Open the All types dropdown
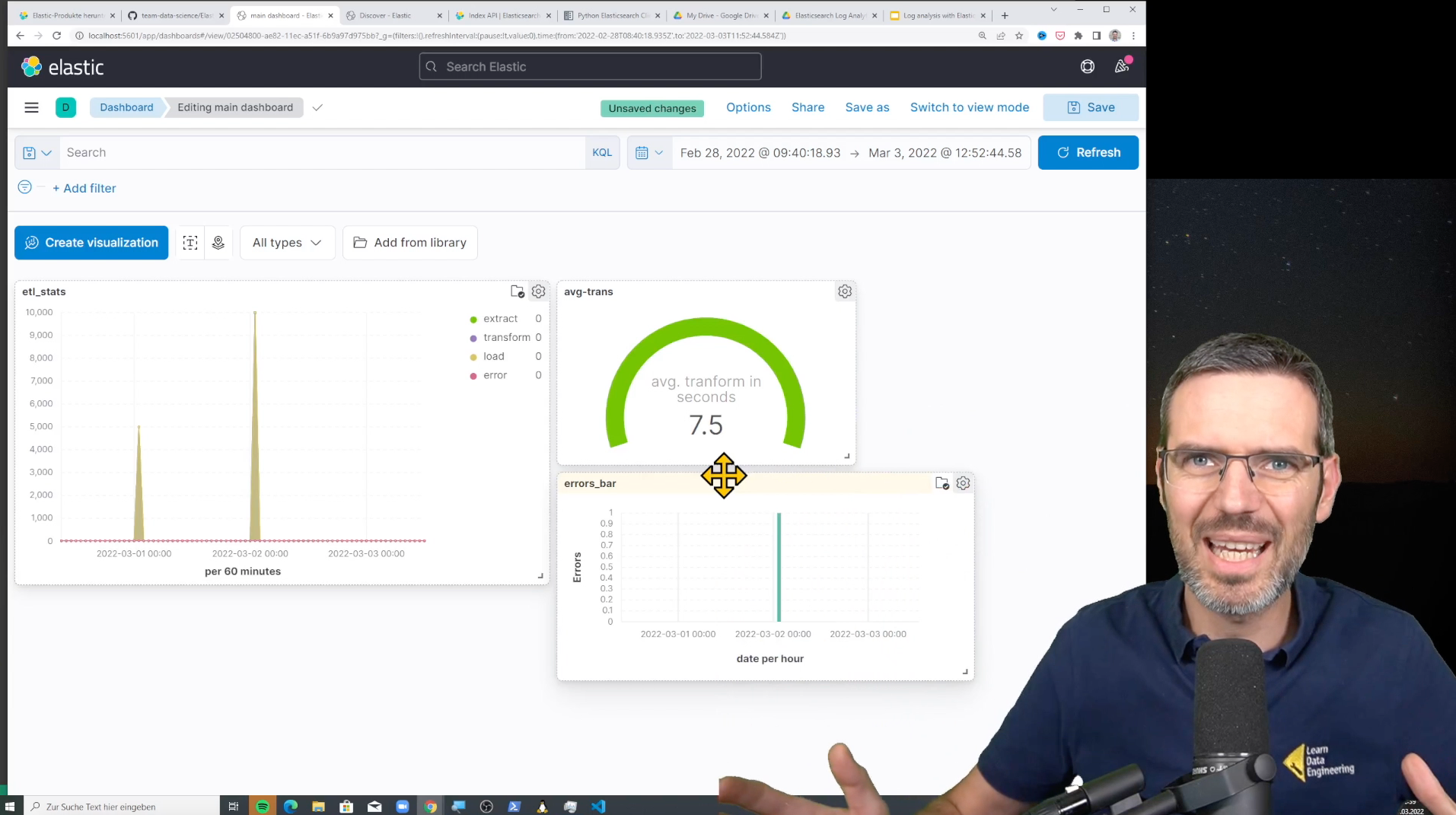 287,243
